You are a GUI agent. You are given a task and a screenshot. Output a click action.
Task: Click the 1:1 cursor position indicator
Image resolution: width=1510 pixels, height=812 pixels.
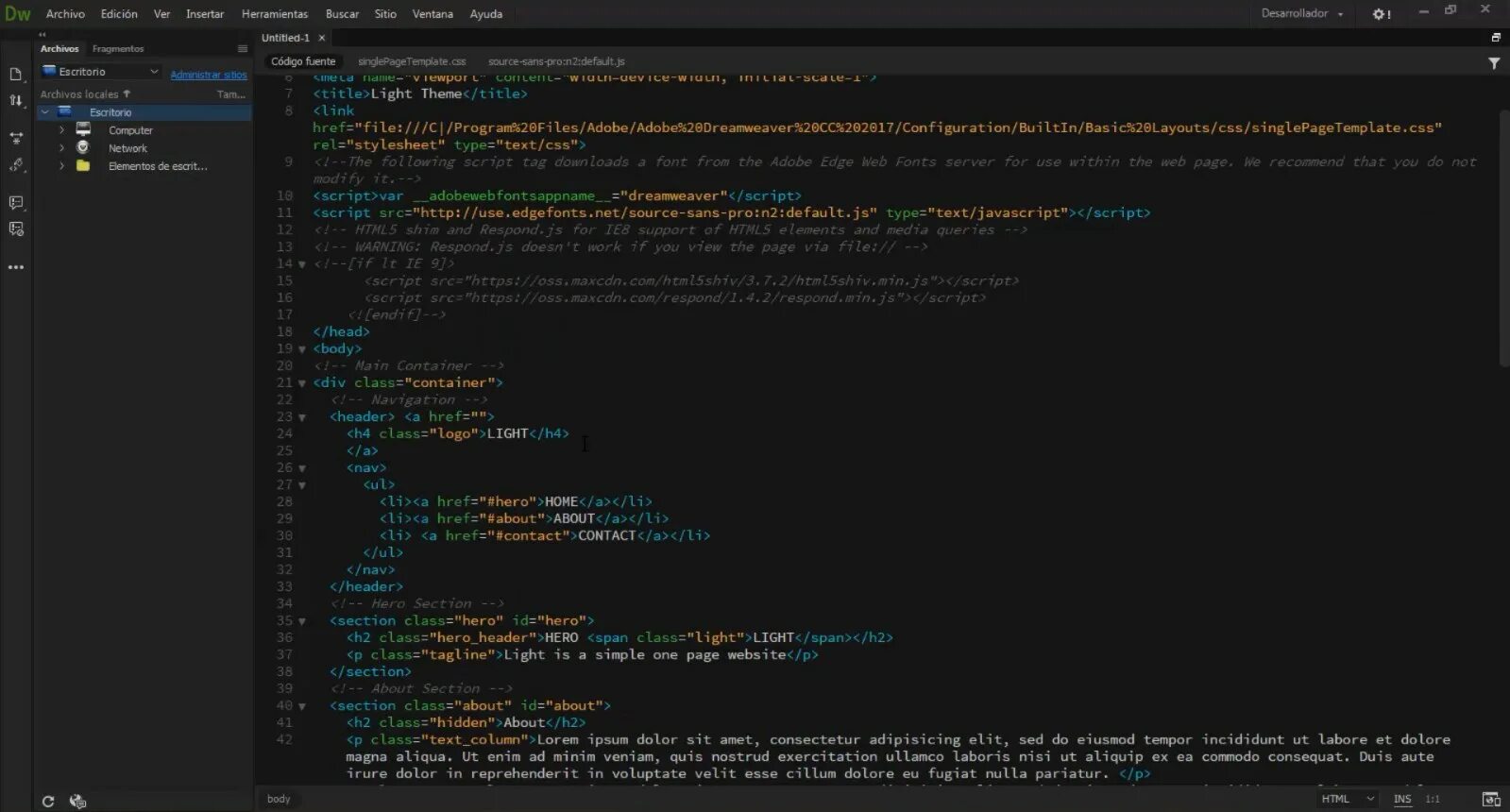pyautogui.click(x=1433, y=799)
